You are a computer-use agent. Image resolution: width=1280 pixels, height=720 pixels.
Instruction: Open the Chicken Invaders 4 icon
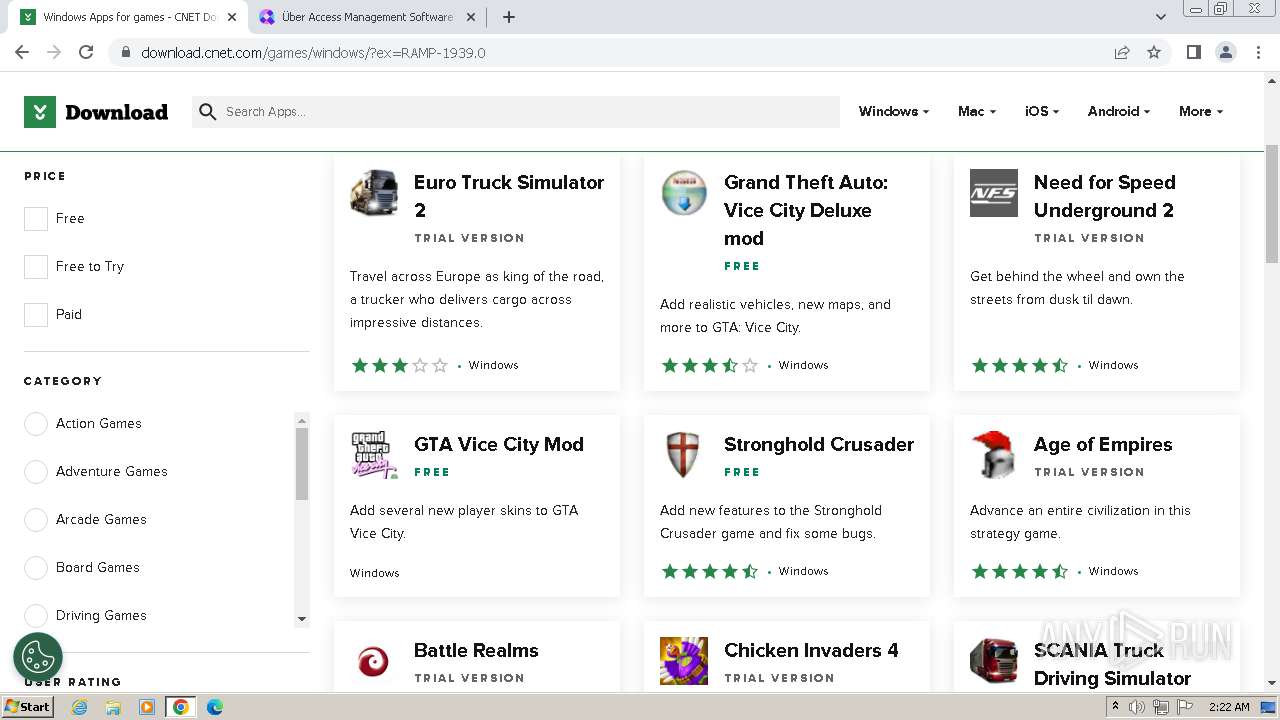coord(684,661)
